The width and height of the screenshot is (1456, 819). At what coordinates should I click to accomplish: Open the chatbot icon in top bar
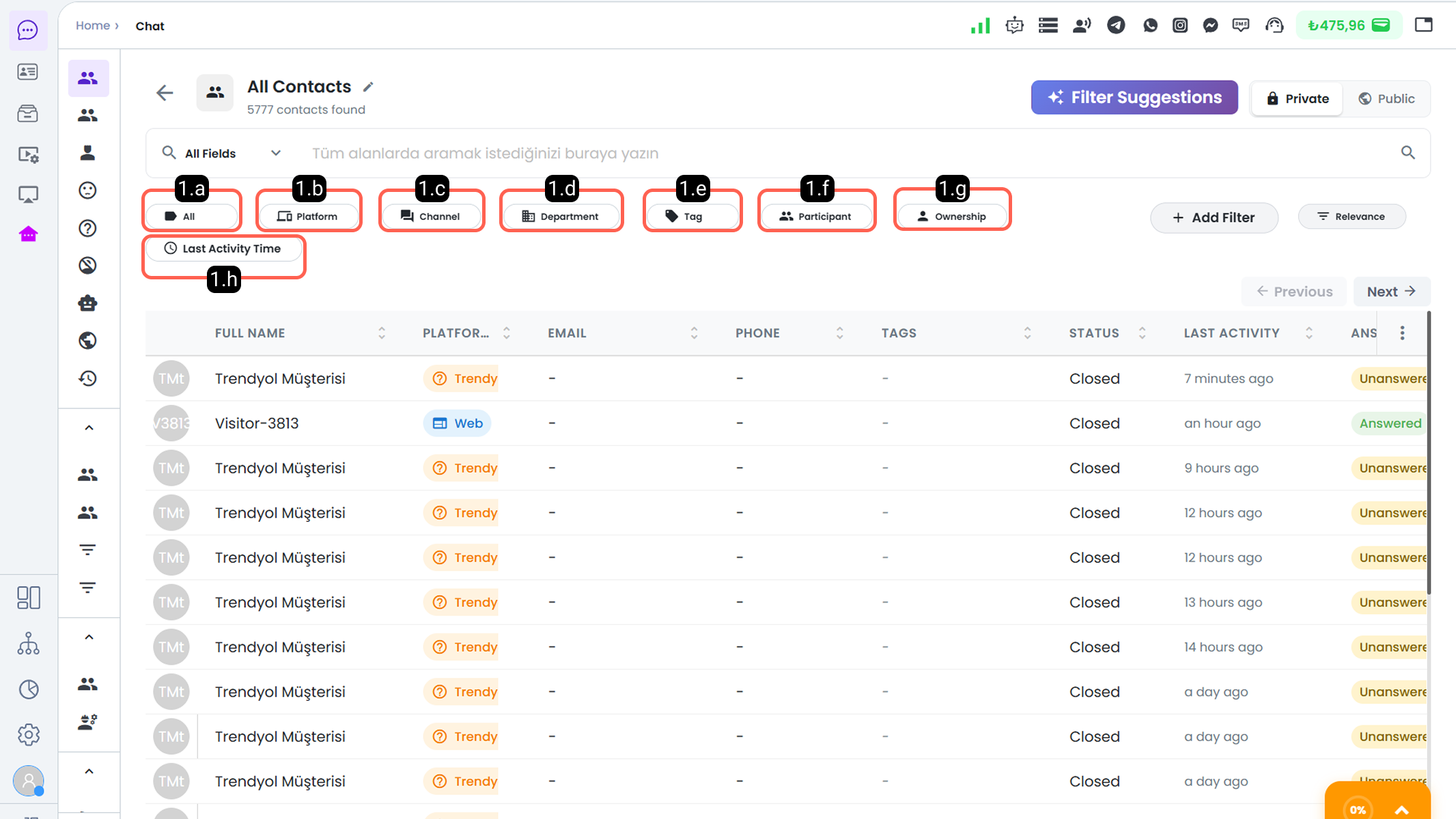point(1014,26)
